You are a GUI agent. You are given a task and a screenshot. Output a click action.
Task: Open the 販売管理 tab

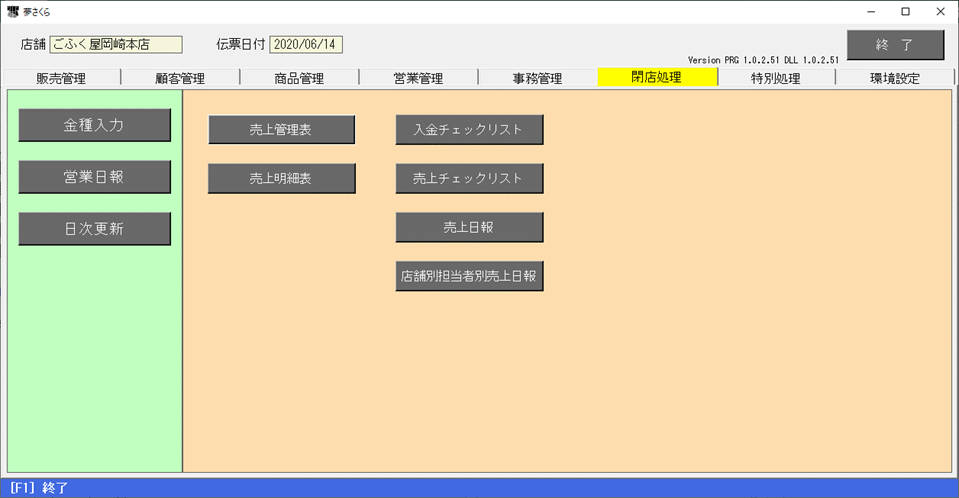[61, 78]
